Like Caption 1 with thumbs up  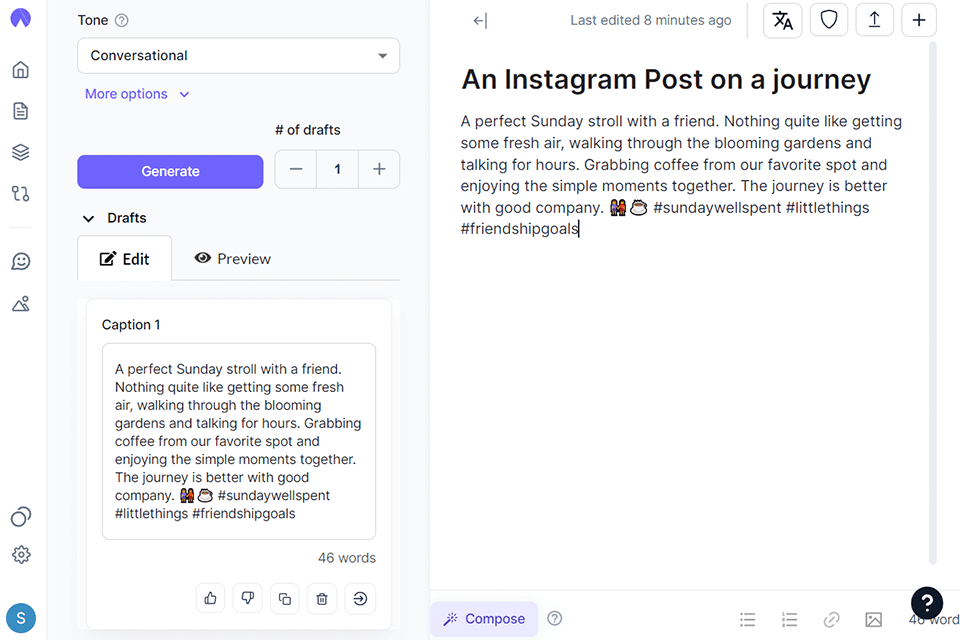211,598
